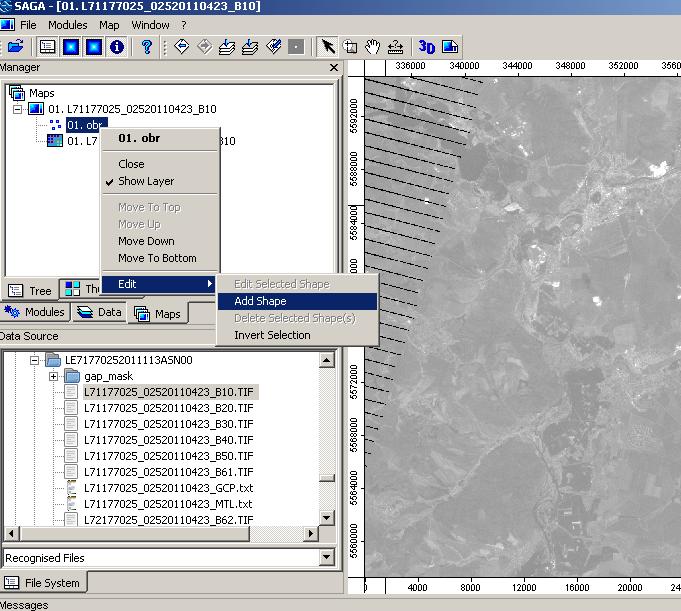
Task: Click Invert Selection in the submenu
Action: coord(272,335)
